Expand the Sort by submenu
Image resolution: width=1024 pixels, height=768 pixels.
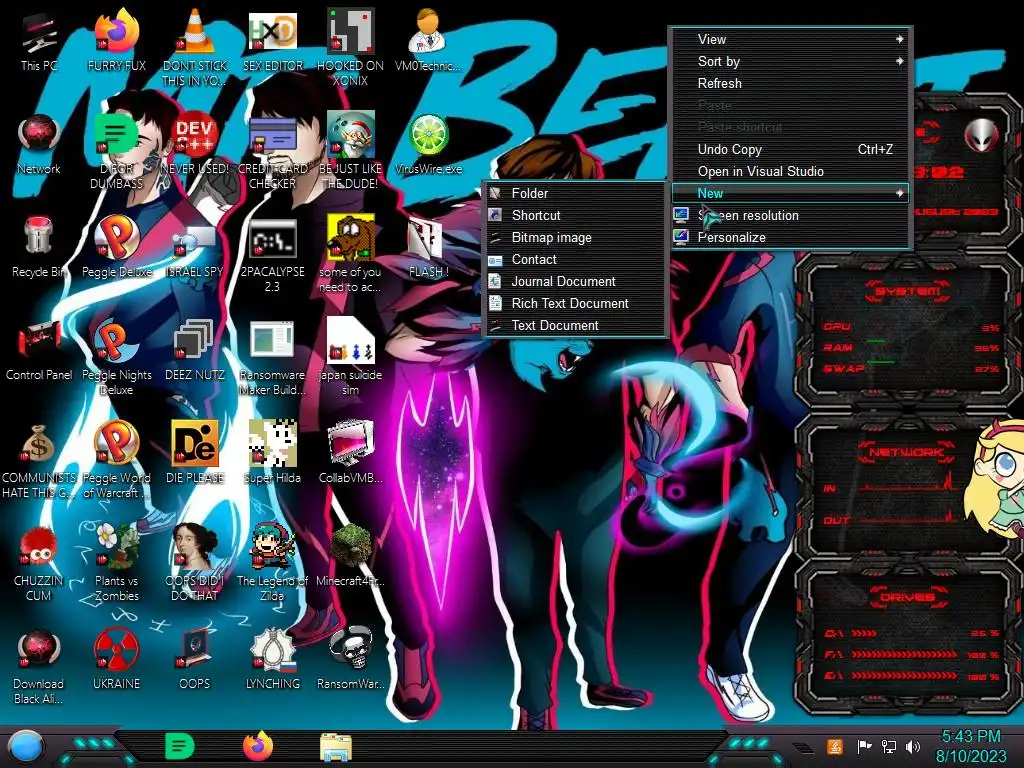(790, 61)
